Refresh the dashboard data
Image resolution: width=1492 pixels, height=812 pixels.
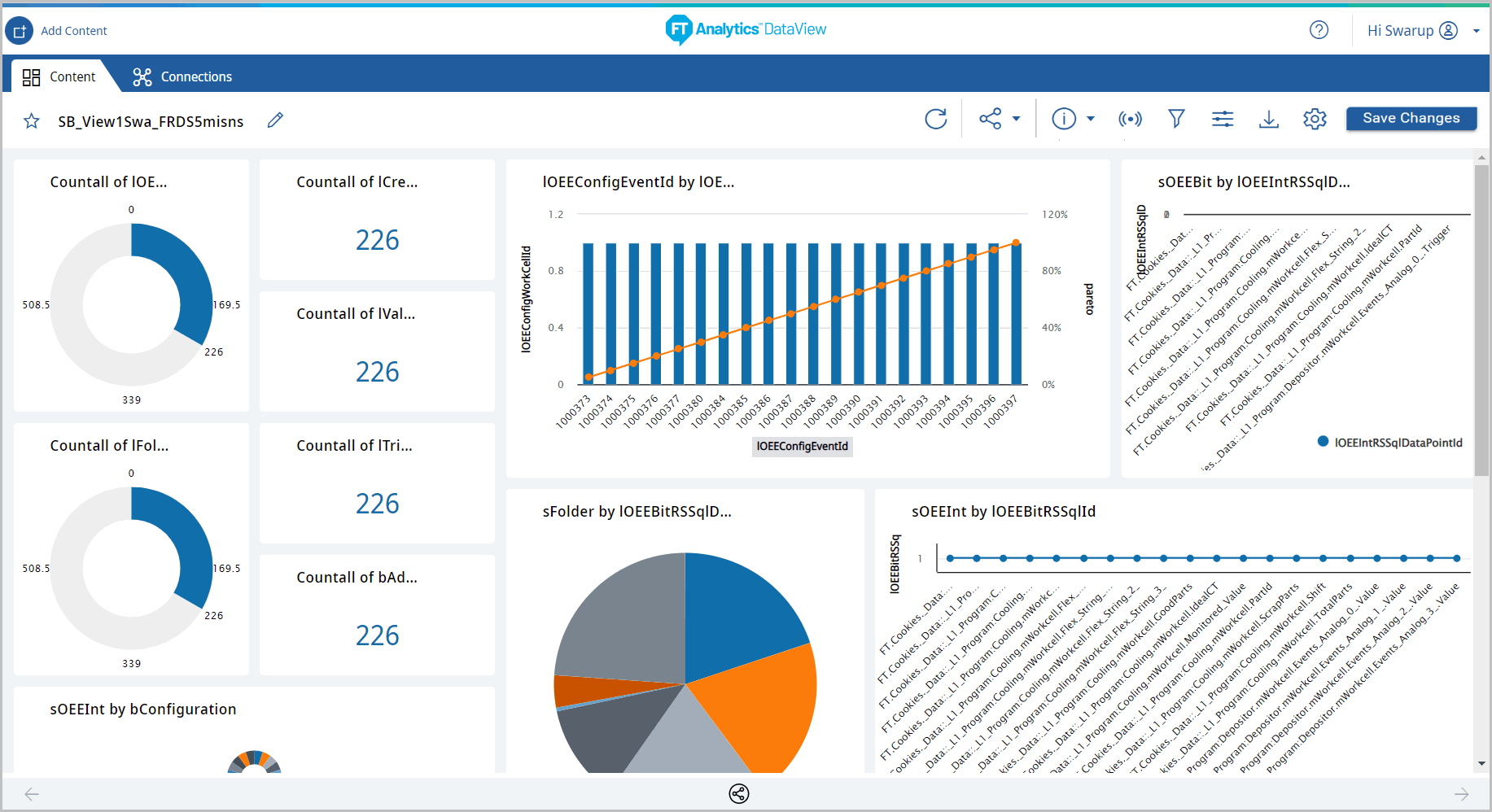click(x=936, y=119)
